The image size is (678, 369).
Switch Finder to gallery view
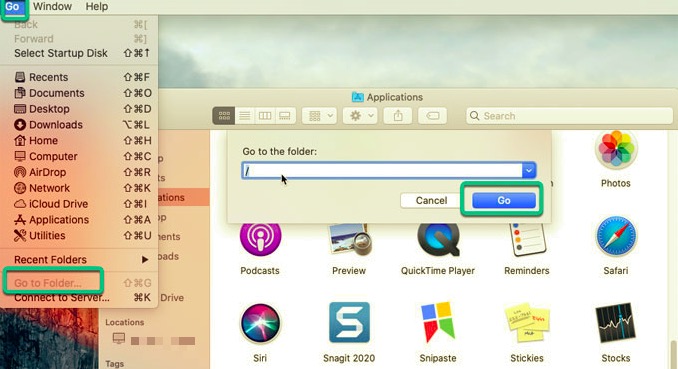[x=285, y=116]
